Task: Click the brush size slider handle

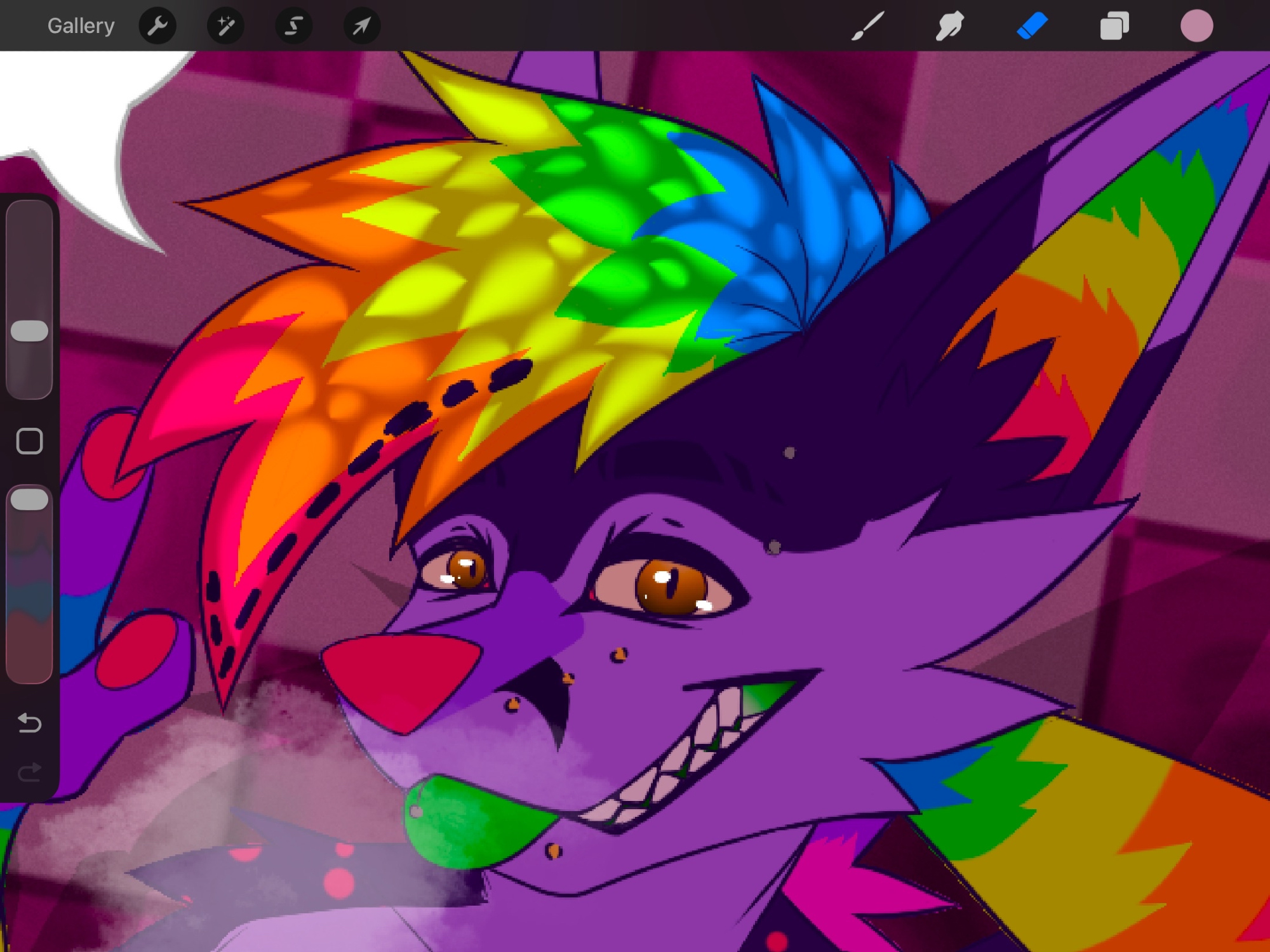Action: [x=29, y=331]
